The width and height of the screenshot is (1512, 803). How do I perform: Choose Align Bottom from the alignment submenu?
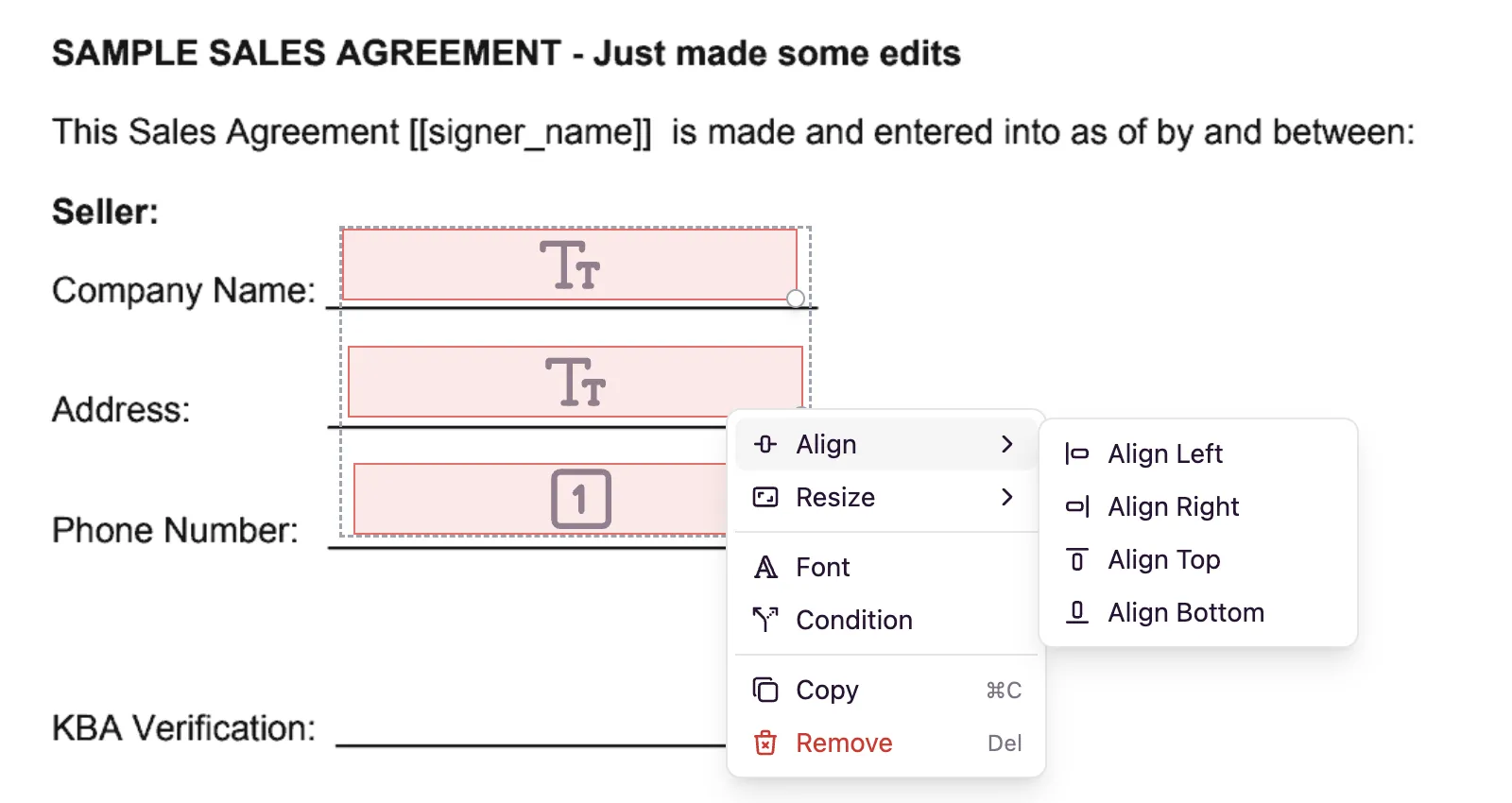click(x=1186, y=612)
